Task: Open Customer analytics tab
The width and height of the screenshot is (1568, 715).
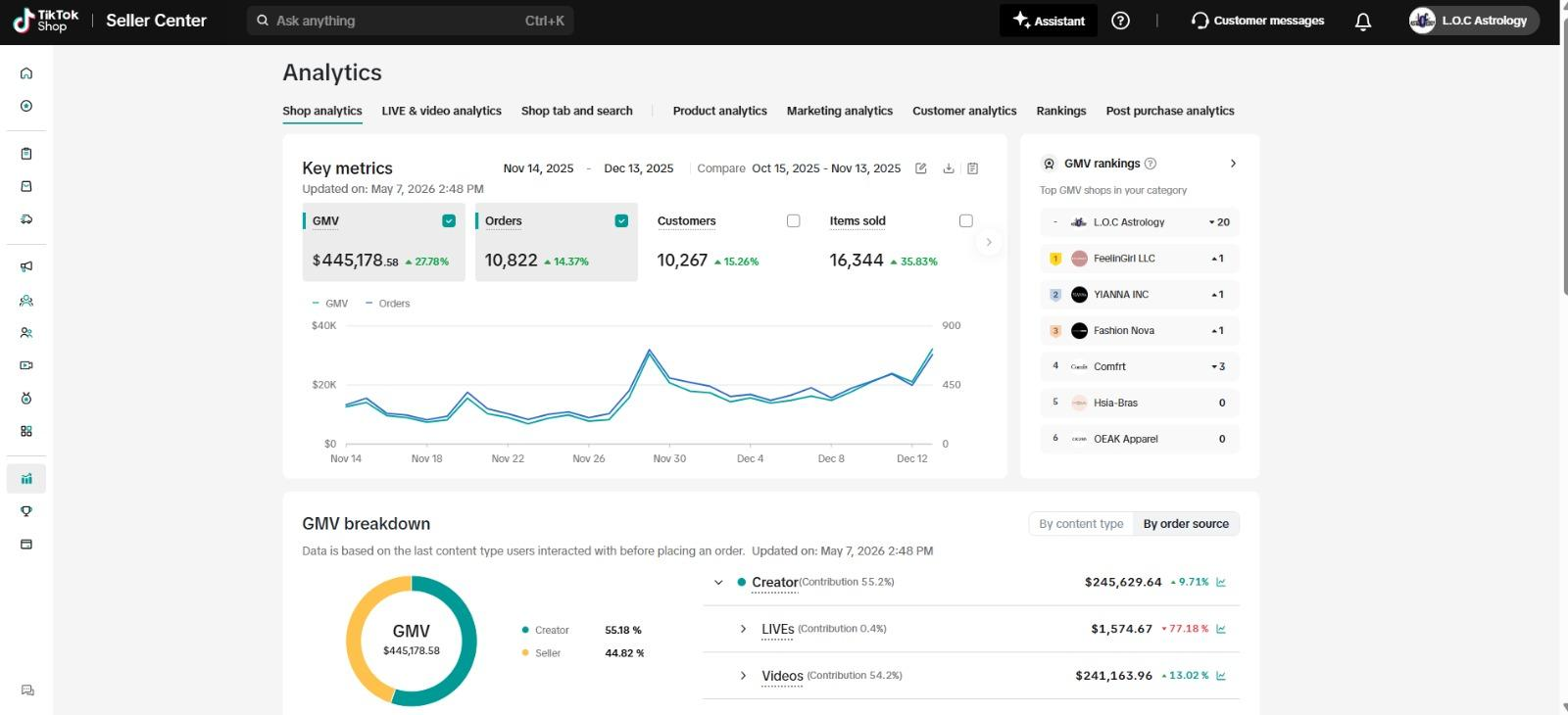Action: [964, 111]
